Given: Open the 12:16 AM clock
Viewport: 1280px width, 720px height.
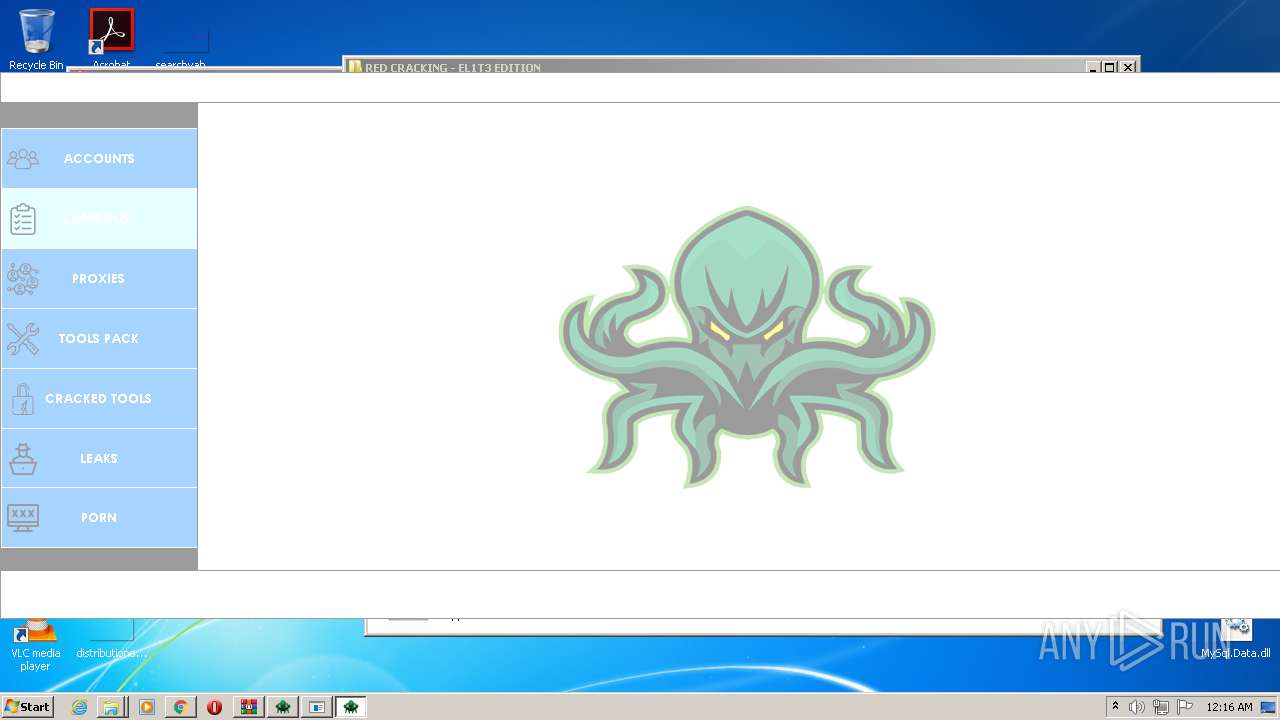Looking at the screenshot, I should [x=1229, y=707].
